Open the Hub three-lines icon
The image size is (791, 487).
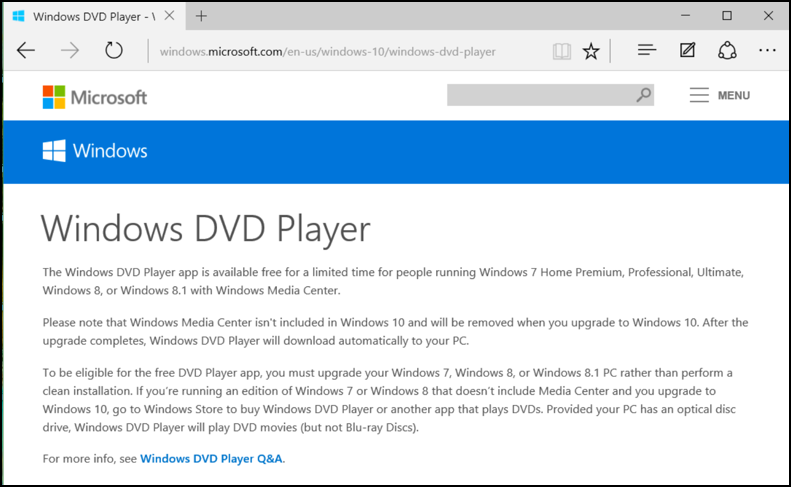point(647,50)
